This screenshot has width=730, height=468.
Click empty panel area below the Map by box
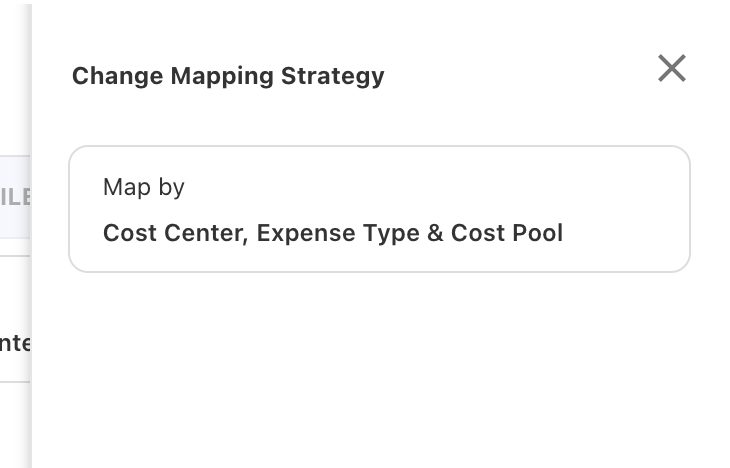pos(378,370)
